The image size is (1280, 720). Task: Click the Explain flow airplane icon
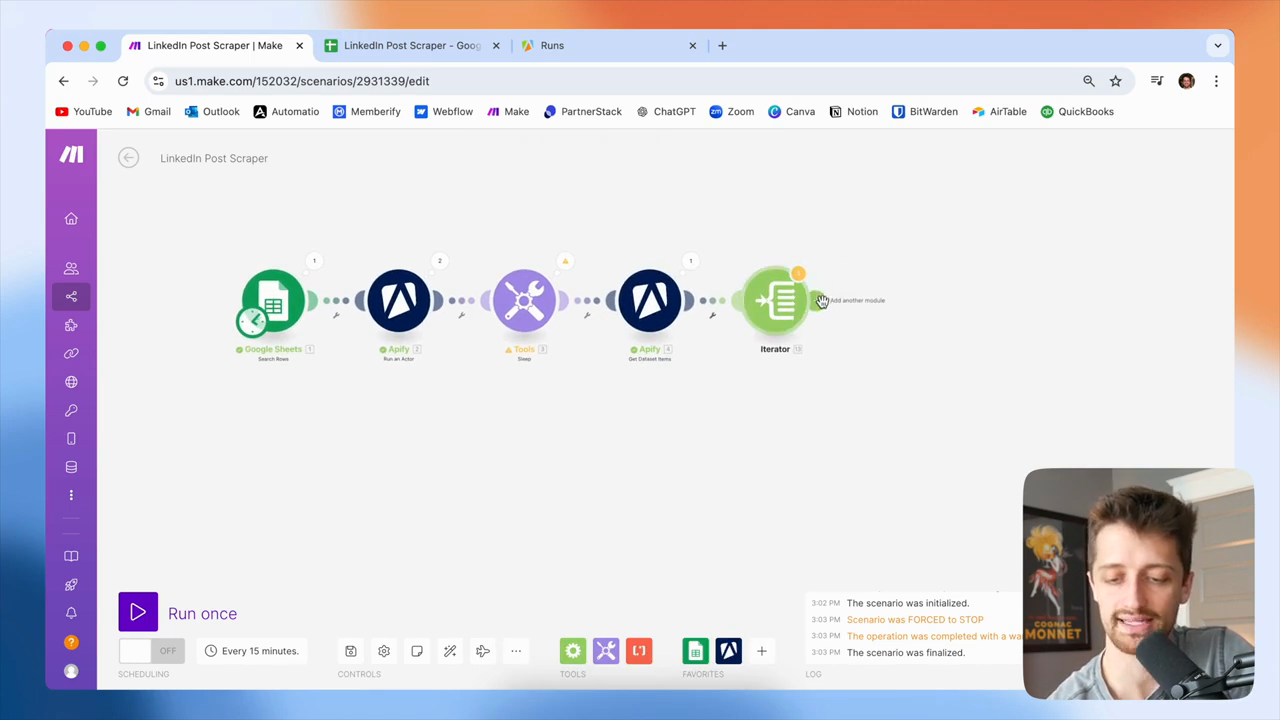point(483,651)
